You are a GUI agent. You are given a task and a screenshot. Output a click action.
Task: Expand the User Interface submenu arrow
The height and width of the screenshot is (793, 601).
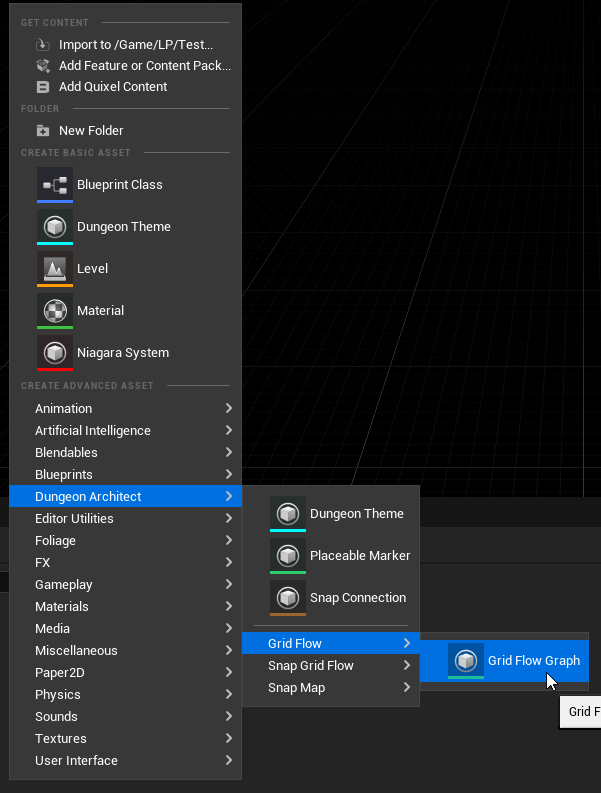[229, 760]
